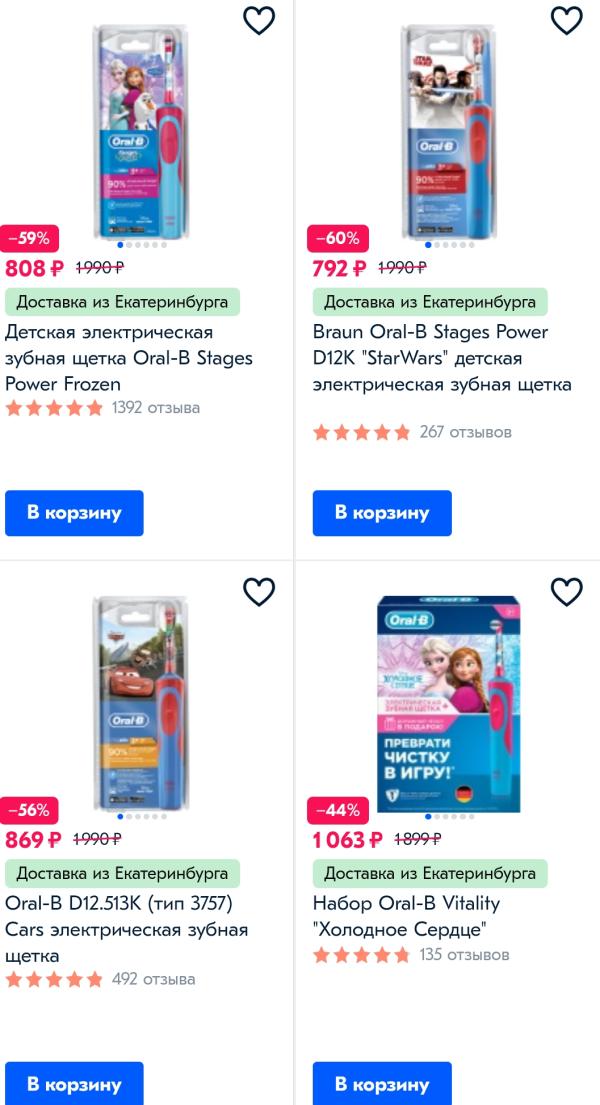600x1105 pixels.
Task: View star rating of Vitality set
Action: pyautogui.click(x=361, y=955)
